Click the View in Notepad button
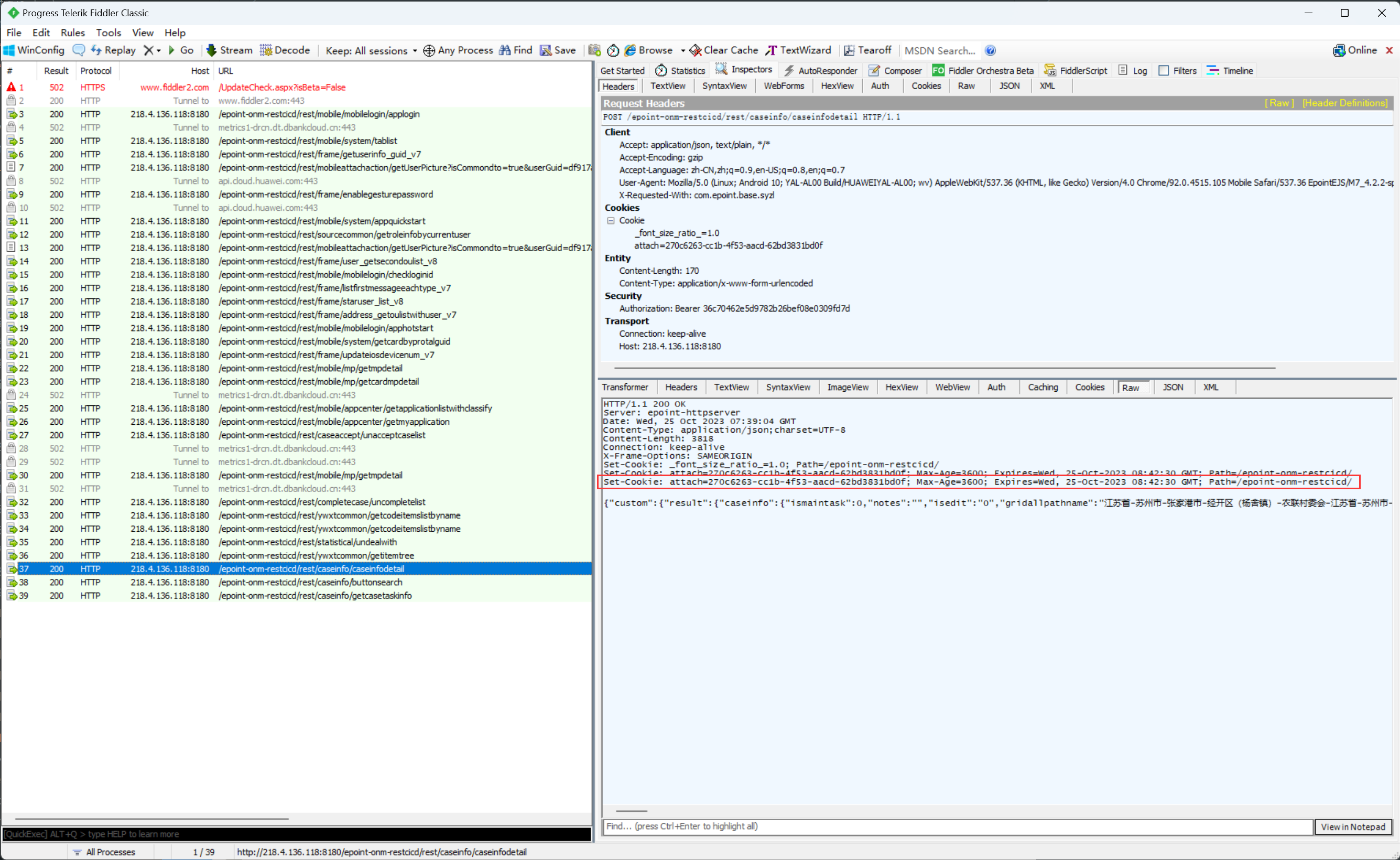This screenshot has height=860, width=1400. pyautogui.click(x=1352, y=826)
